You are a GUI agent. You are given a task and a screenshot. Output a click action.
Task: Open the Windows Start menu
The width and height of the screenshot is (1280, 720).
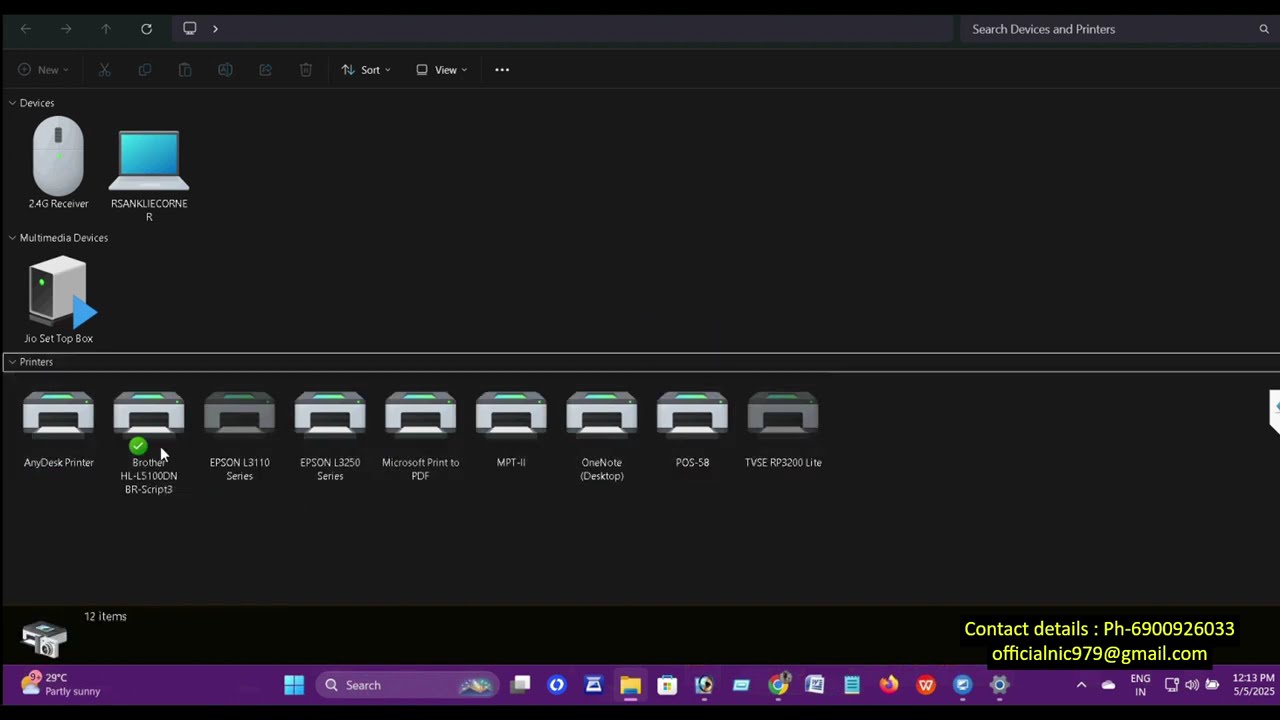point(294,685)
